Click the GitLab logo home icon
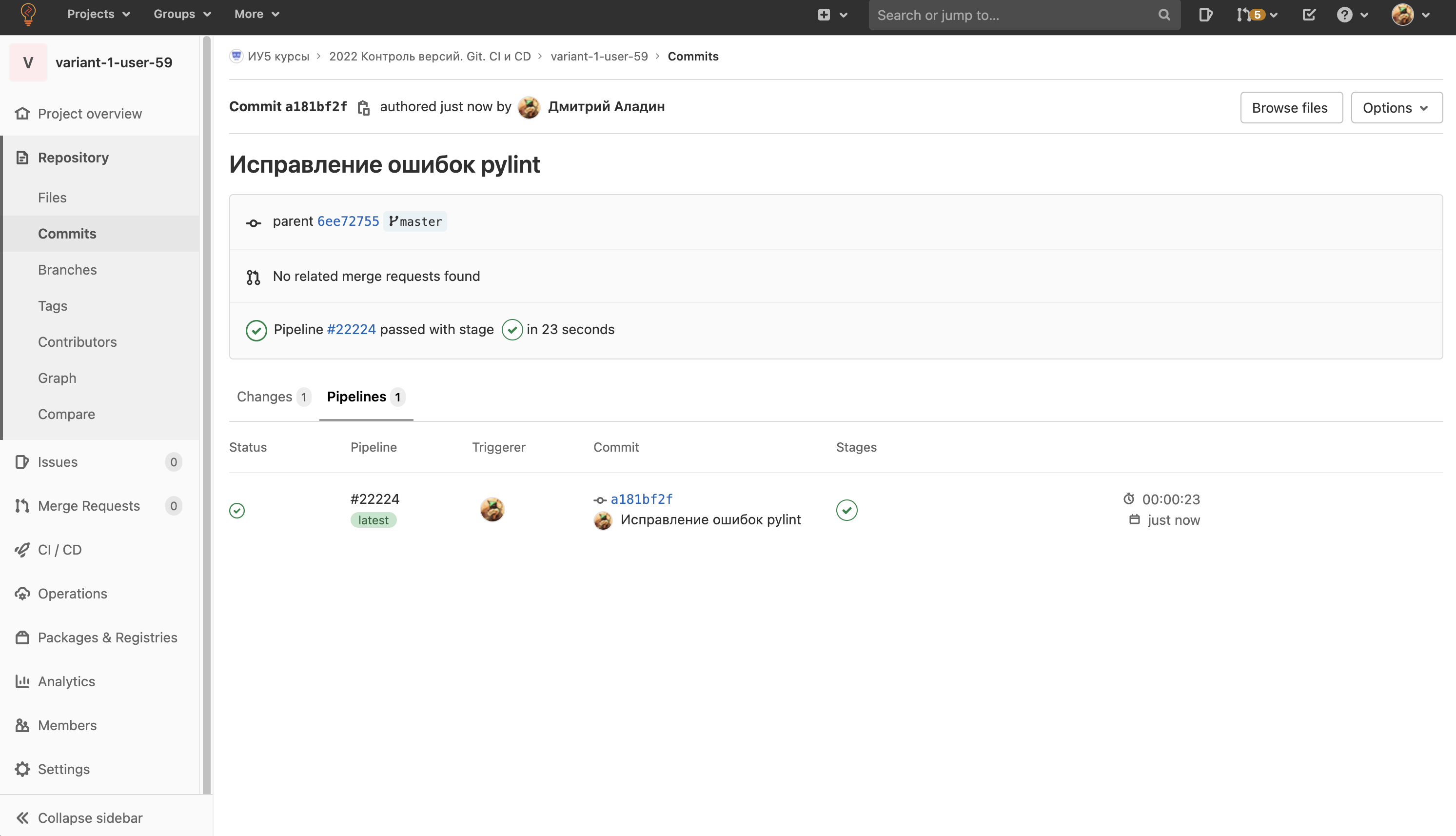 point(27,14)
